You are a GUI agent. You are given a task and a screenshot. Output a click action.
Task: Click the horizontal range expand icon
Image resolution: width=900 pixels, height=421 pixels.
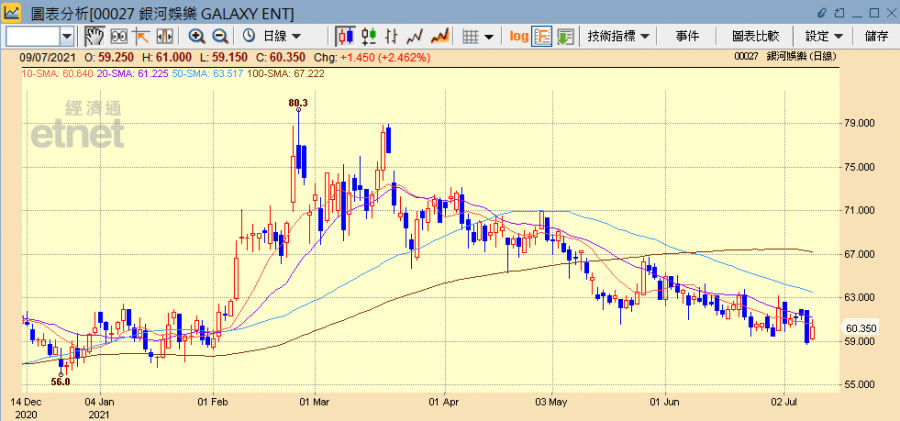pyautogui.click(x=164, y=36)
